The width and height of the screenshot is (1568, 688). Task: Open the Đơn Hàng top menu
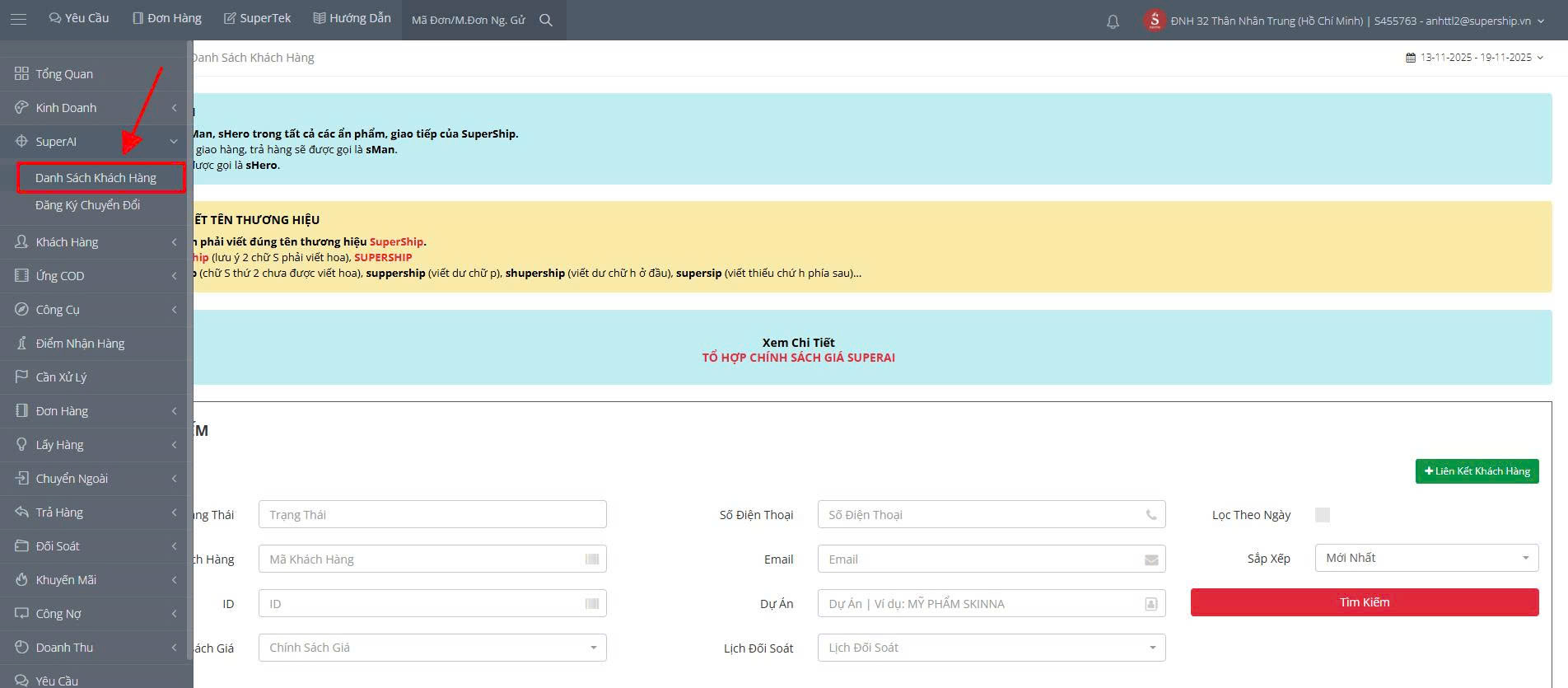click(167, 18)
